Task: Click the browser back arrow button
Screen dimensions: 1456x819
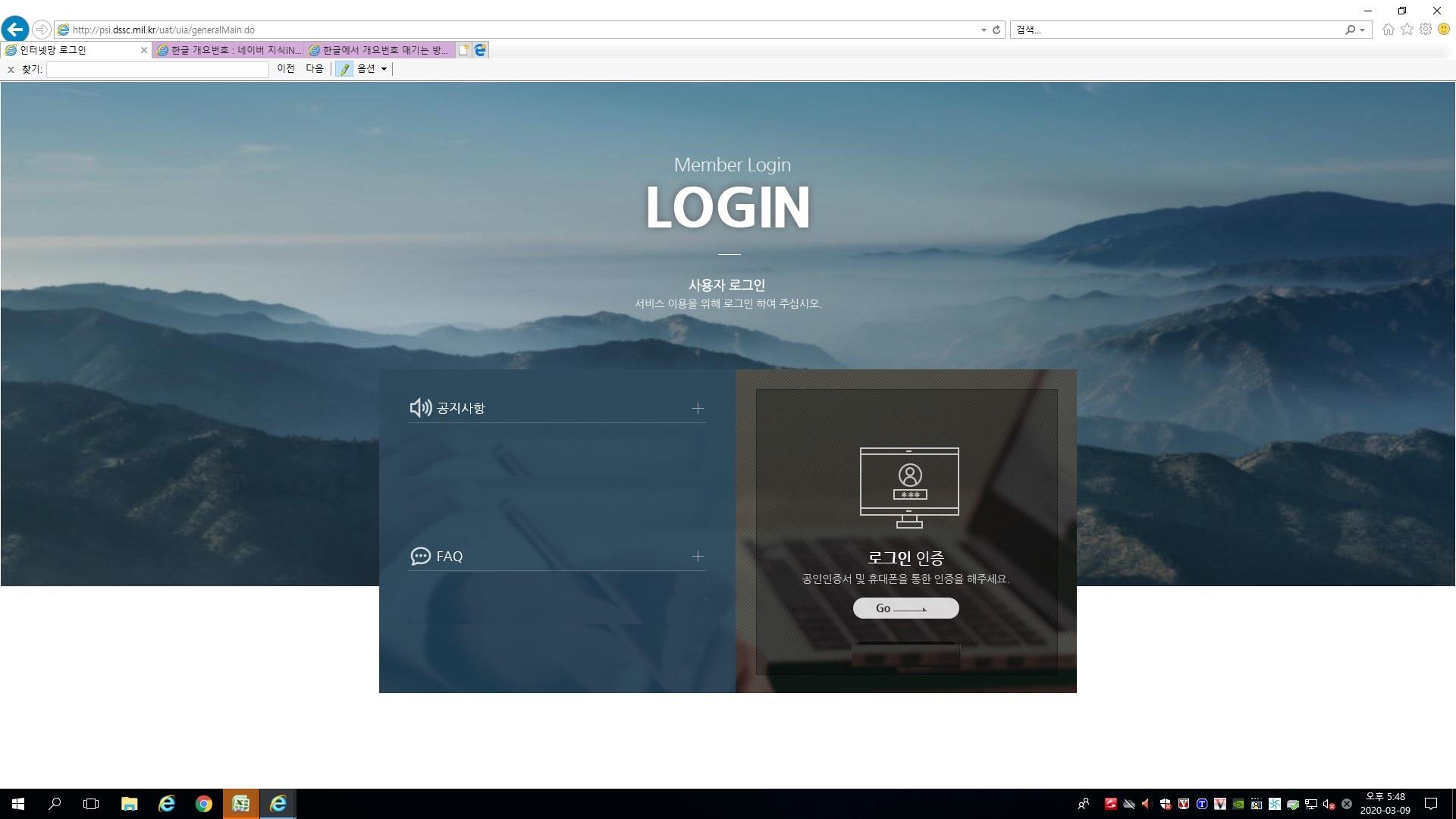Action: coord(15,30)
